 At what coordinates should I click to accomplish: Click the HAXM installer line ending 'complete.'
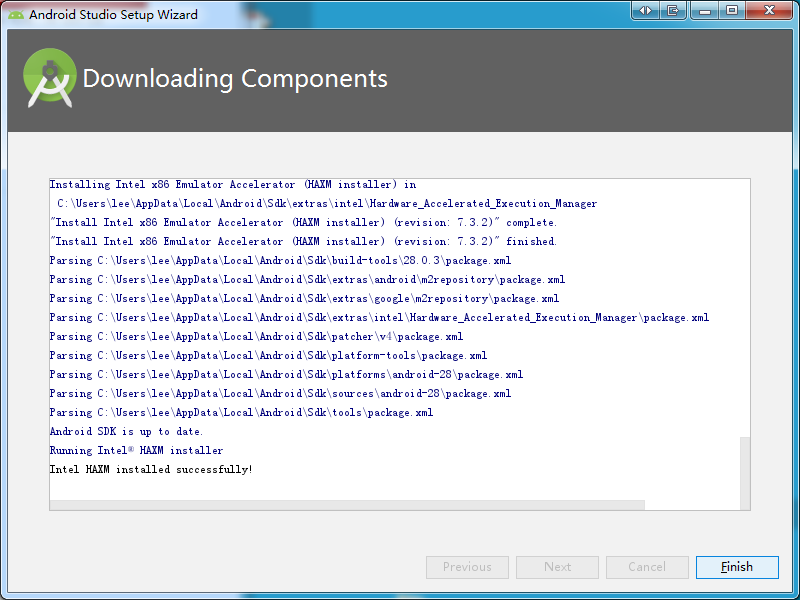[303, 222]
